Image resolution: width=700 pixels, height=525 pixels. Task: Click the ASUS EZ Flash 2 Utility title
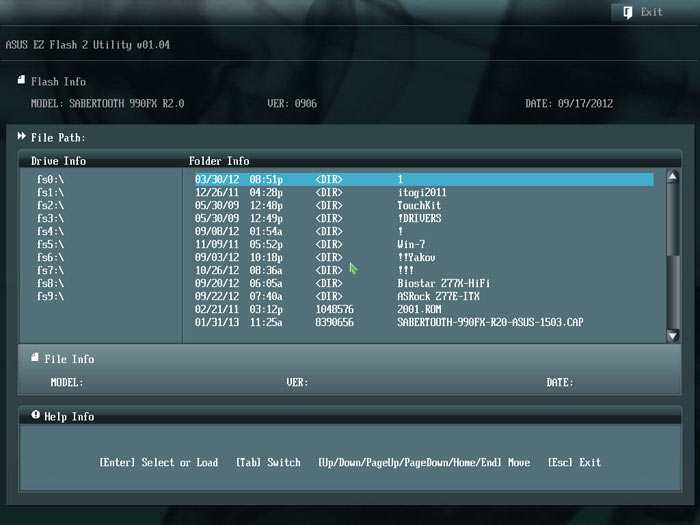pyautogui.click(x=88, y=45)
